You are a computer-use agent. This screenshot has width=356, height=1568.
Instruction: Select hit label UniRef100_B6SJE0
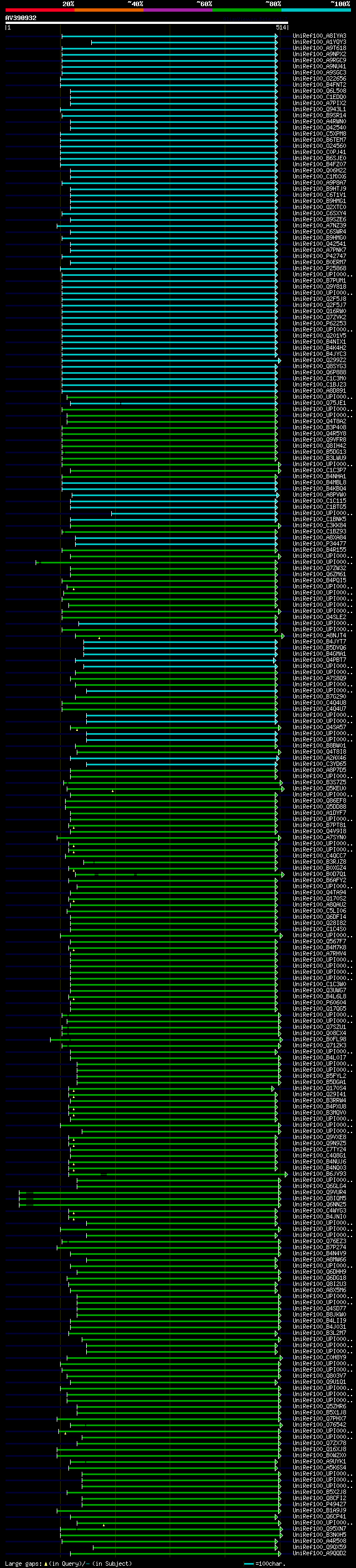pyautogui.click(x=319, y=159)
